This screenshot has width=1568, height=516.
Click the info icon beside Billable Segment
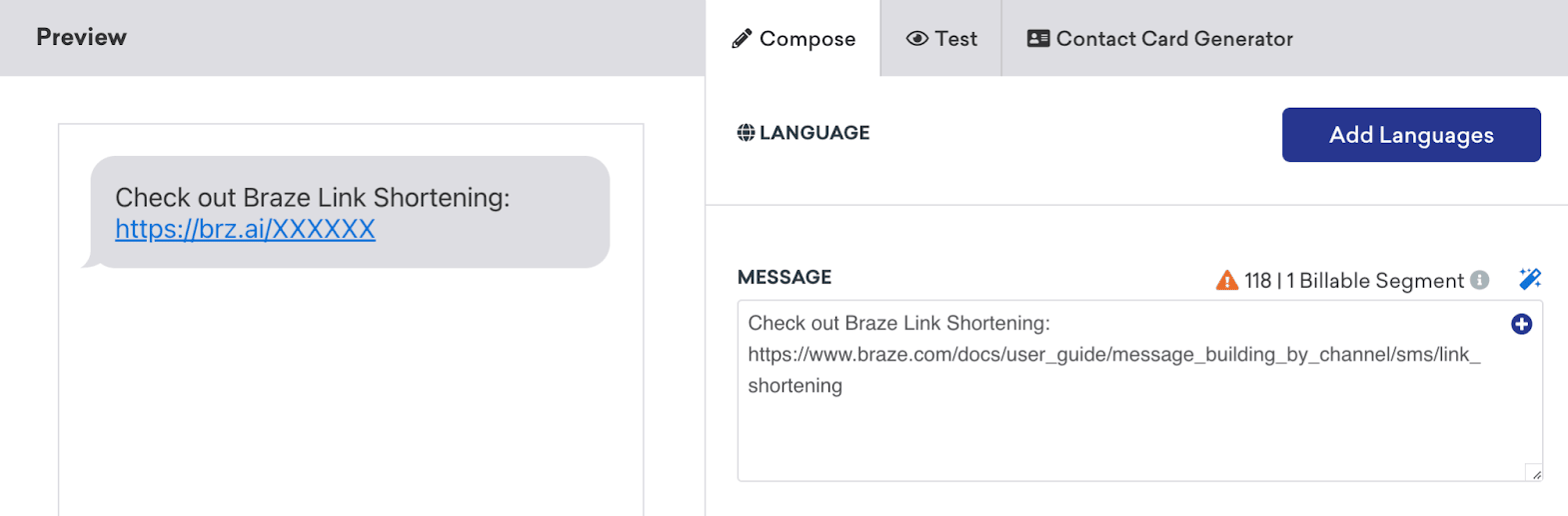pyautogui.click(x=1480, y=280)
